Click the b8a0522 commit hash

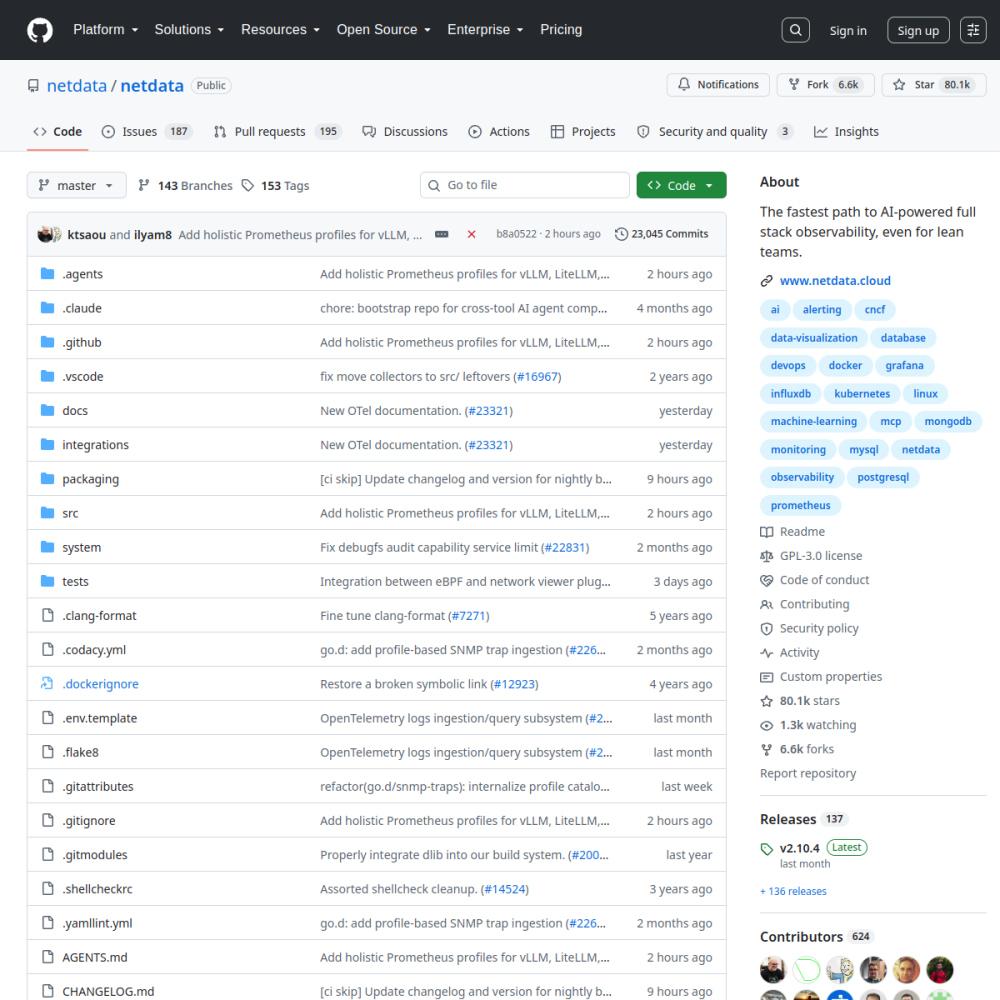[517, 234]
